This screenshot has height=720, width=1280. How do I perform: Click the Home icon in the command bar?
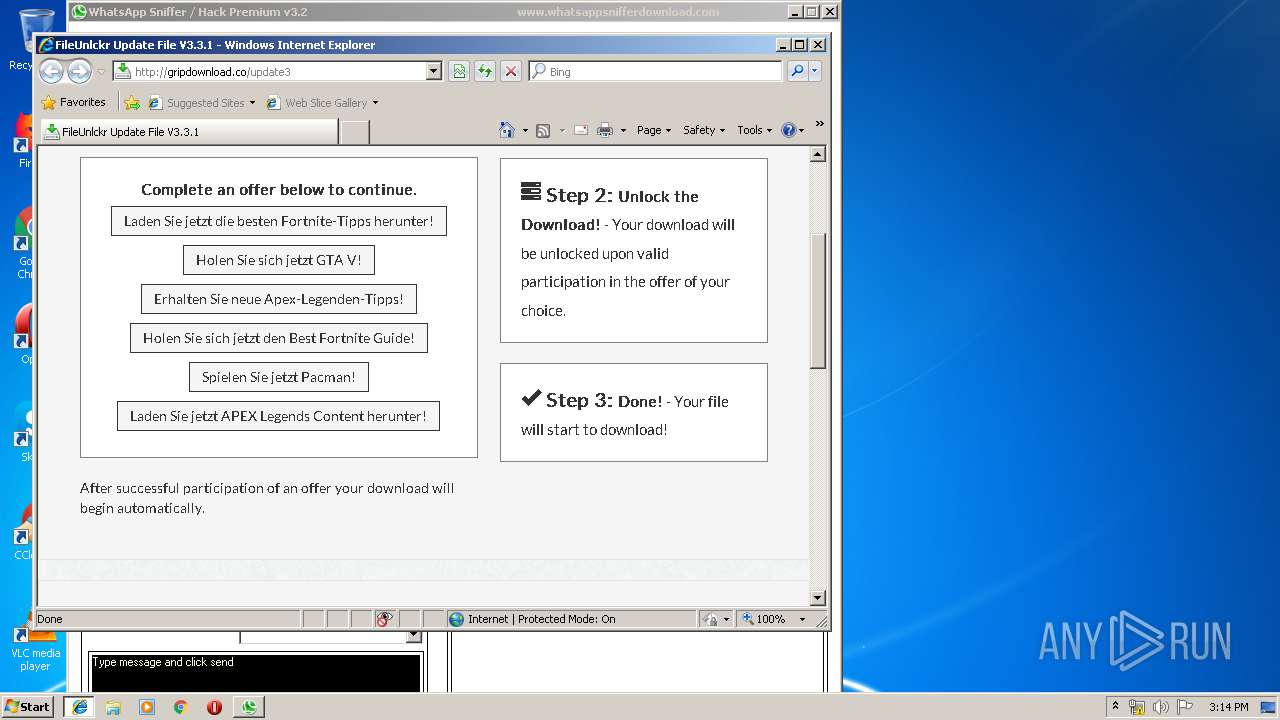[507, 130]
